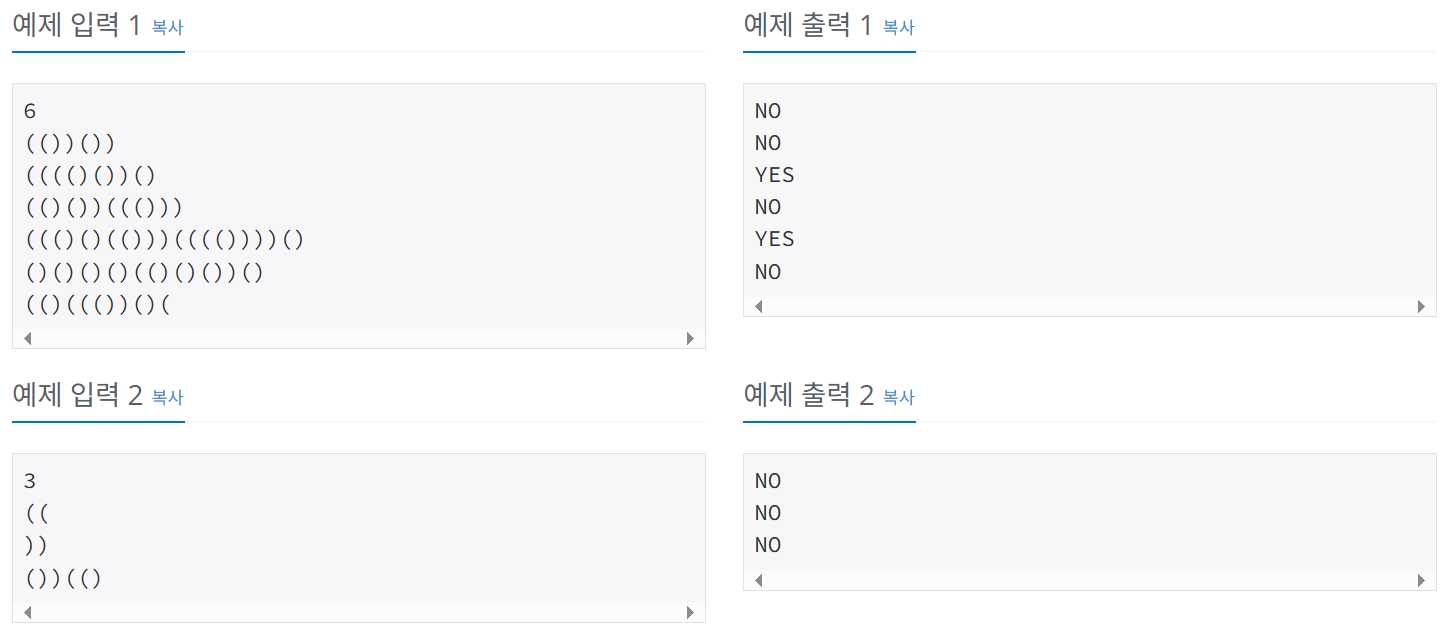This screenshot has height=636, width=1454.
Task: Click the horizontal scrollbar below 예제 출력 2
Action: coord(1090,579)
